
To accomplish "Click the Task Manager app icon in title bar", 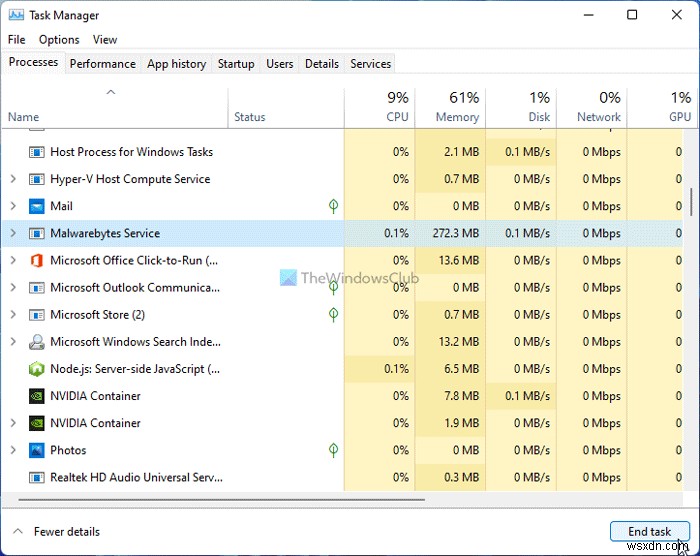I will point(16,15).
